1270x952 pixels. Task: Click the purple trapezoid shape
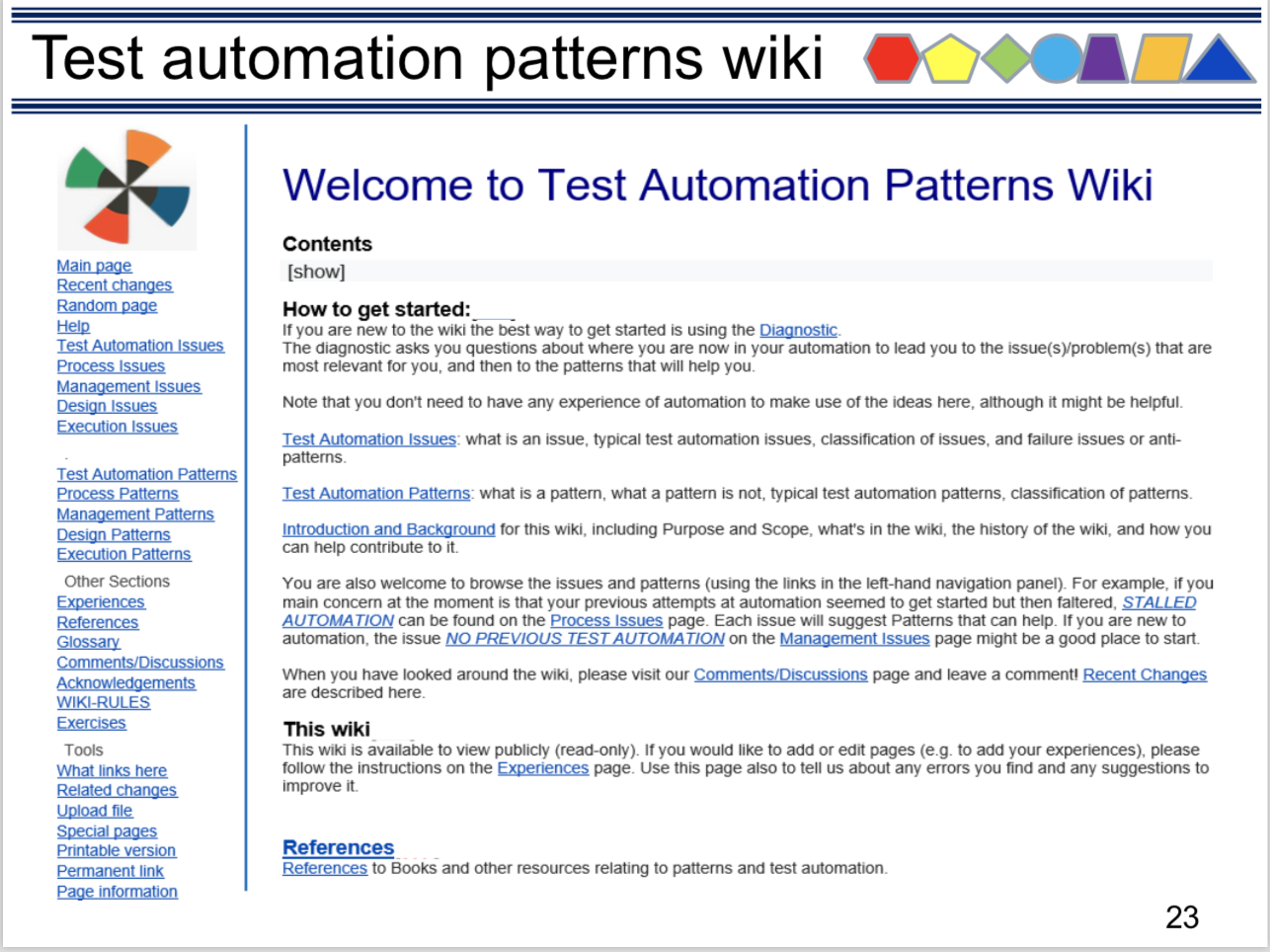1104,58
